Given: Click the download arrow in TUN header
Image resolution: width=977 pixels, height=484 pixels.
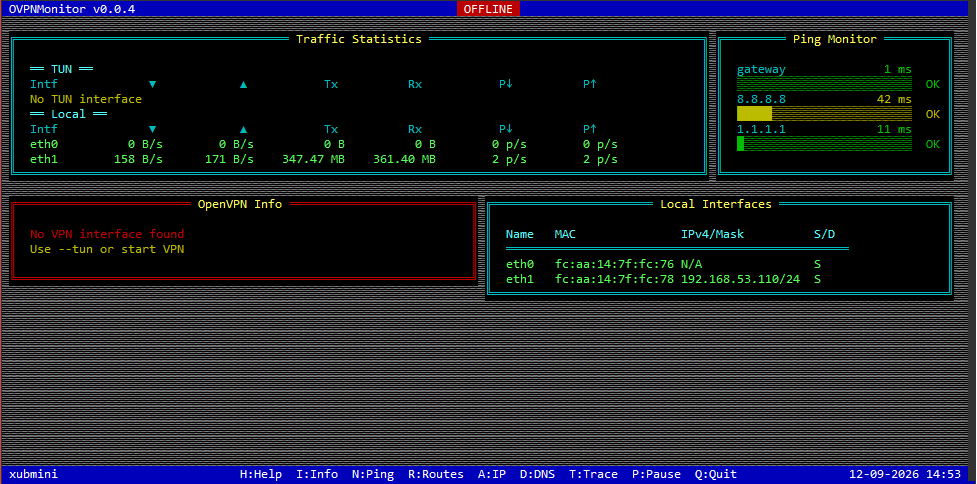Looking at the screenshot, I should click(153, 84).
